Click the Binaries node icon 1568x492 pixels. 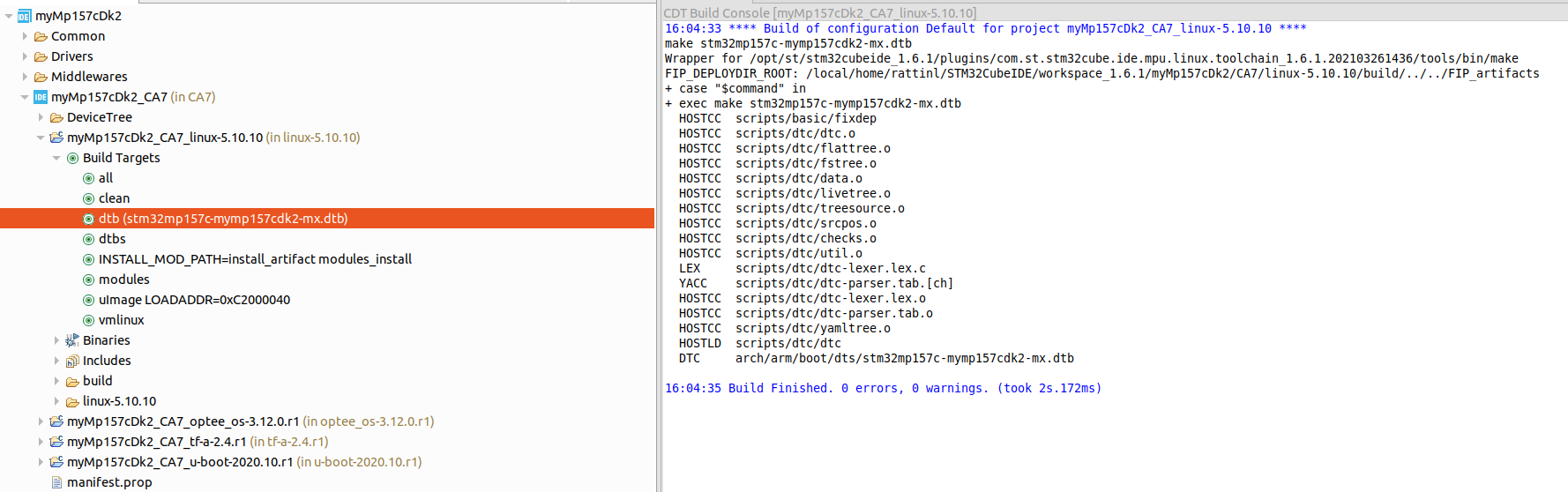pos(72,340)
